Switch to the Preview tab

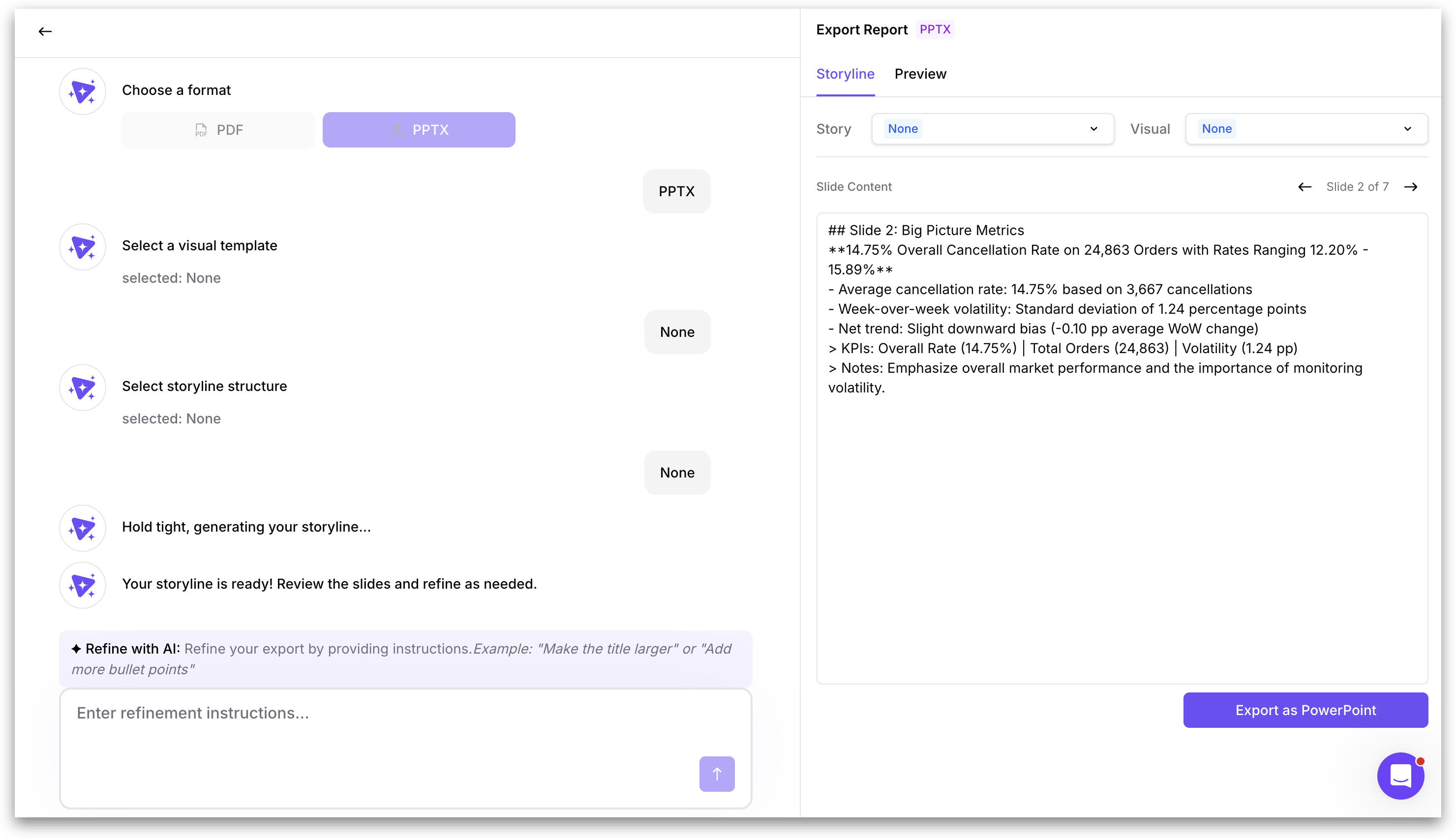tap(920, 74)
